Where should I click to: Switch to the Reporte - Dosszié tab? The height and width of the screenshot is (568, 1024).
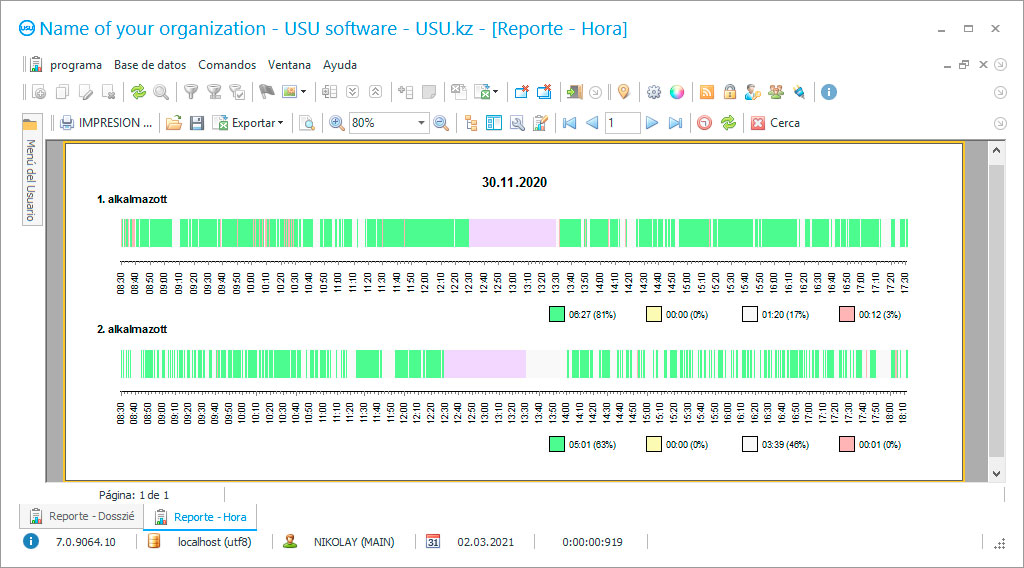click(82, 517)
